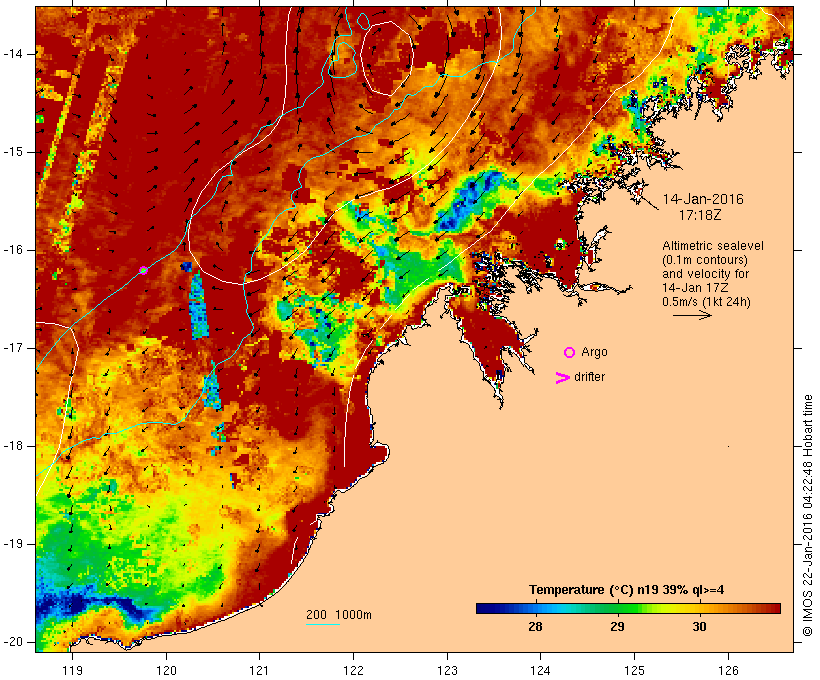The image size is (820, 680).
Task: Click the blue satellite swath strip near 120.3E 16.5S
Action: point(198,304)
